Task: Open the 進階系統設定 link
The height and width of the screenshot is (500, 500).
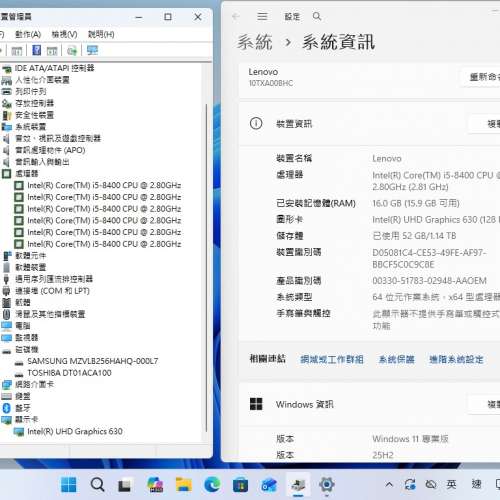Action: tap(456, 360)
